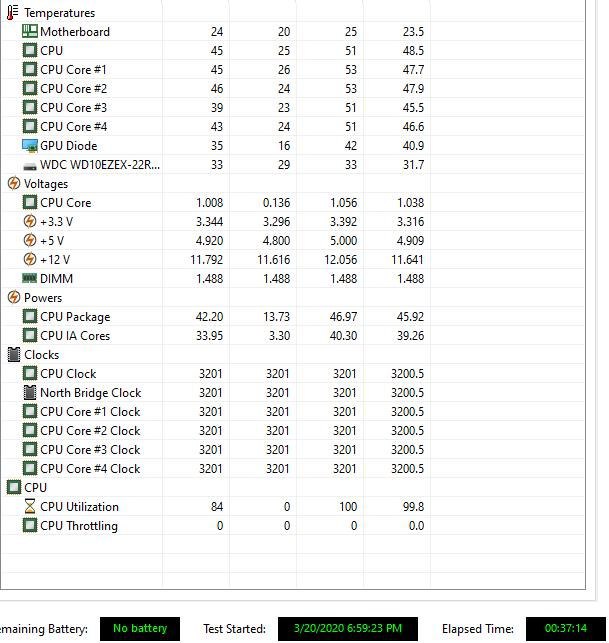Select the Temperatures section header
The image size is (609, 643).
click(x=59, y=13)
